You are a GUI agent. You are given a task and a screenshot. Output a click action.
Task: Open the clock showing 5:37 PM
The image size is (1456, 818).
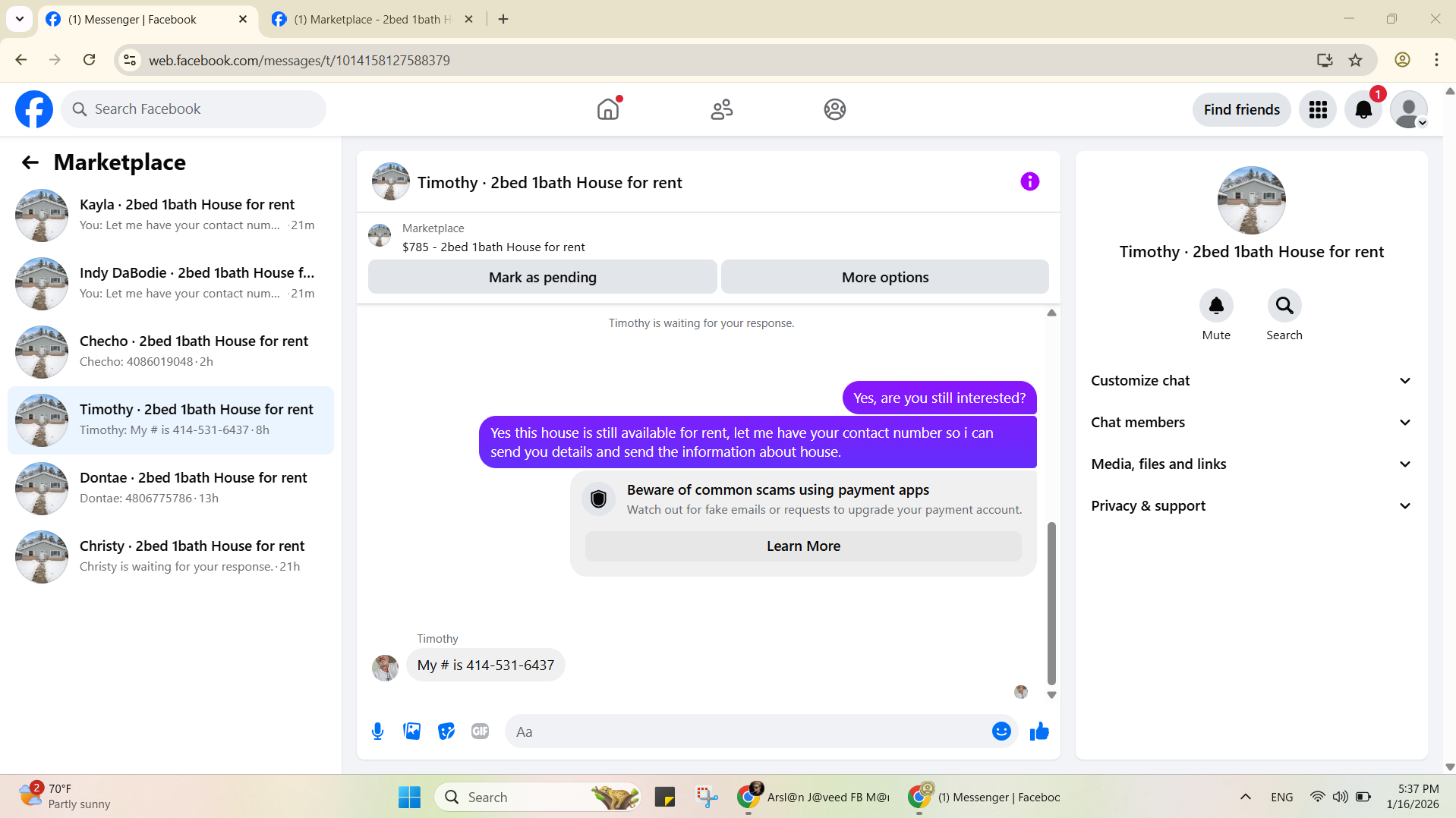click(1412, 797)
